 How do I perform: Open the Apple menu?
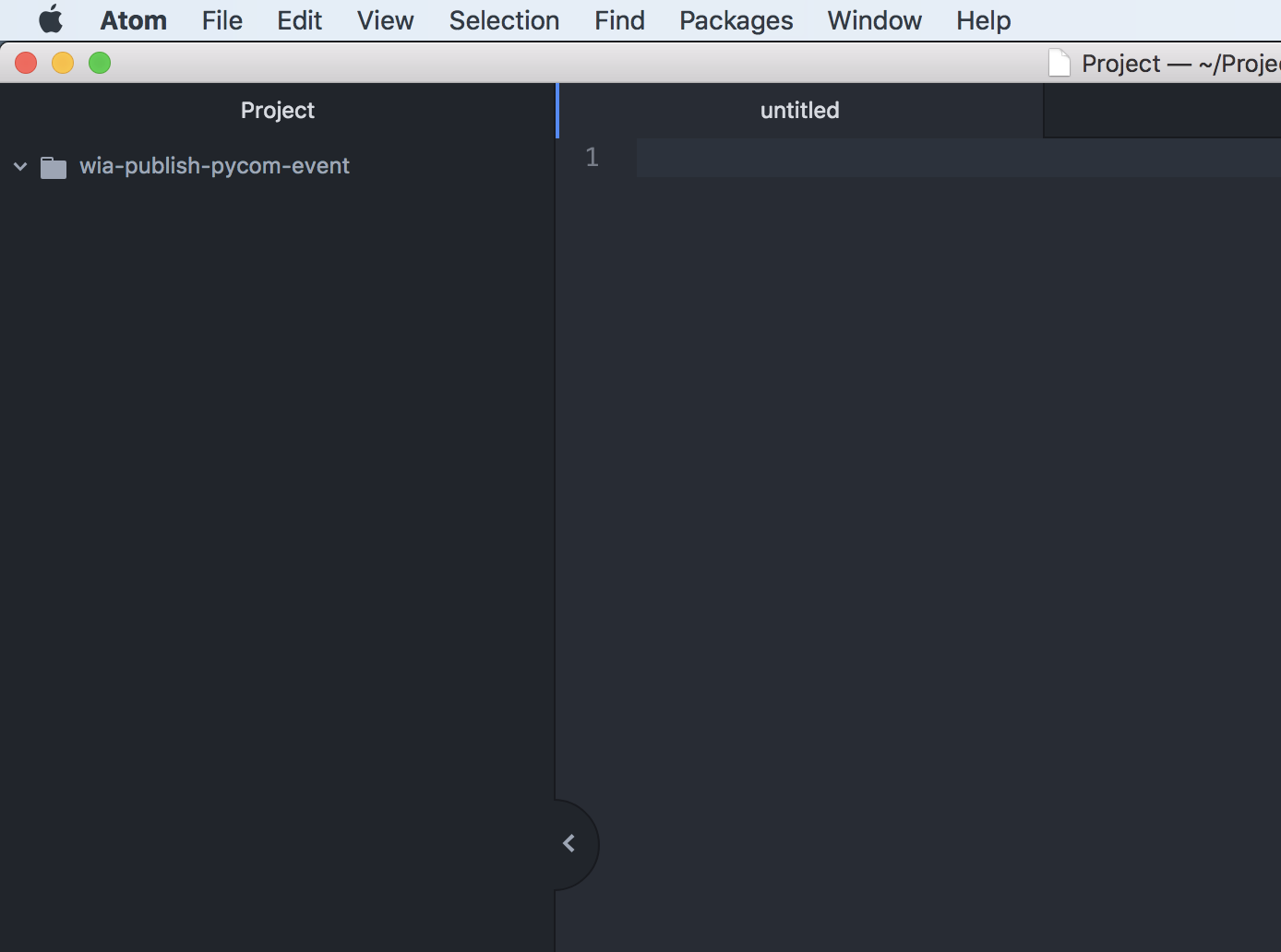pyautogui.click(x=51, y=19)
